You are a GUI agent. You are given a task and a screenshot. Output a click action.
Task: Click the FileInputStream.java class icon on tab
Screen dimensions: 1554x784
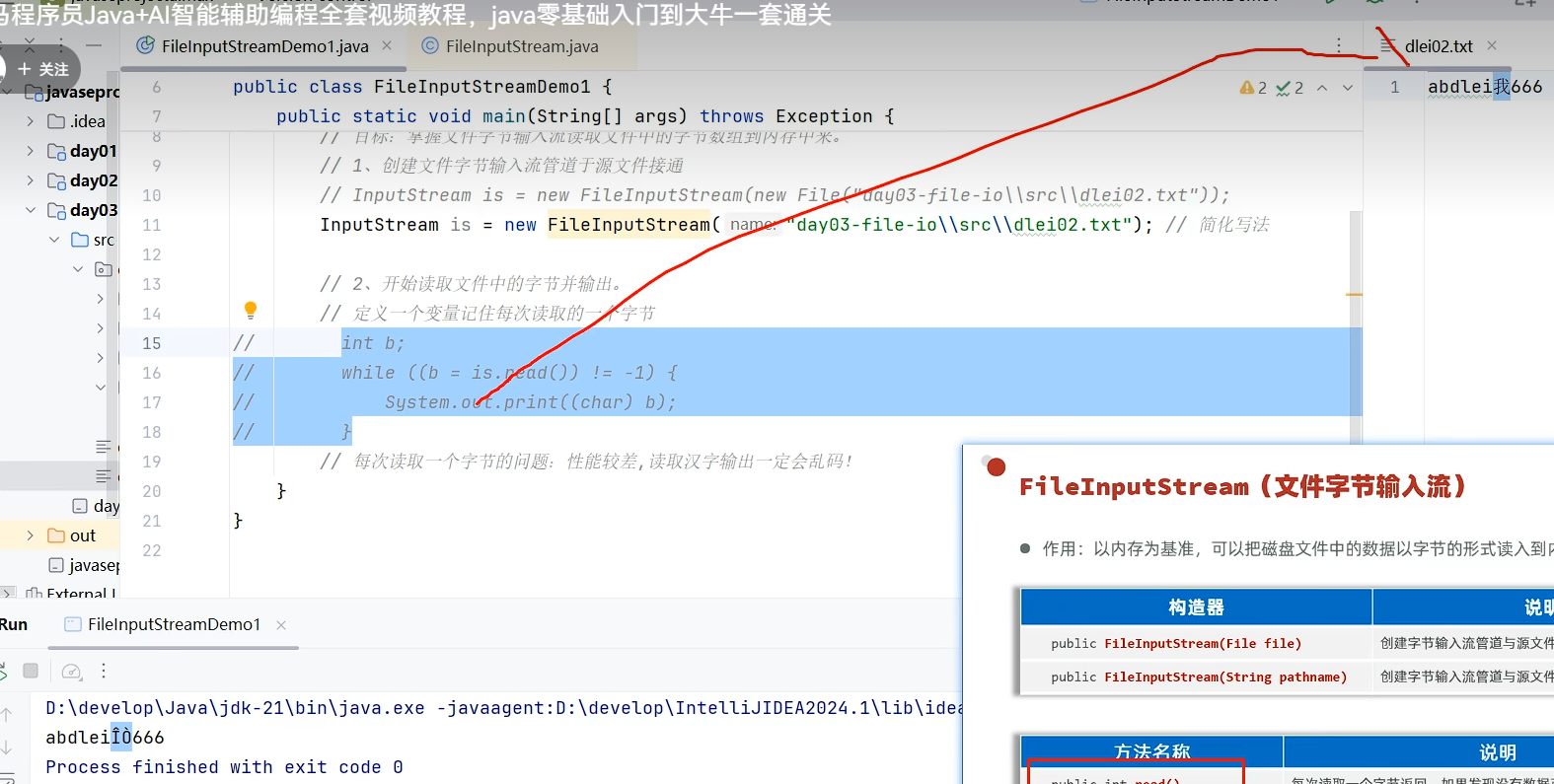(x=429, y=45)
